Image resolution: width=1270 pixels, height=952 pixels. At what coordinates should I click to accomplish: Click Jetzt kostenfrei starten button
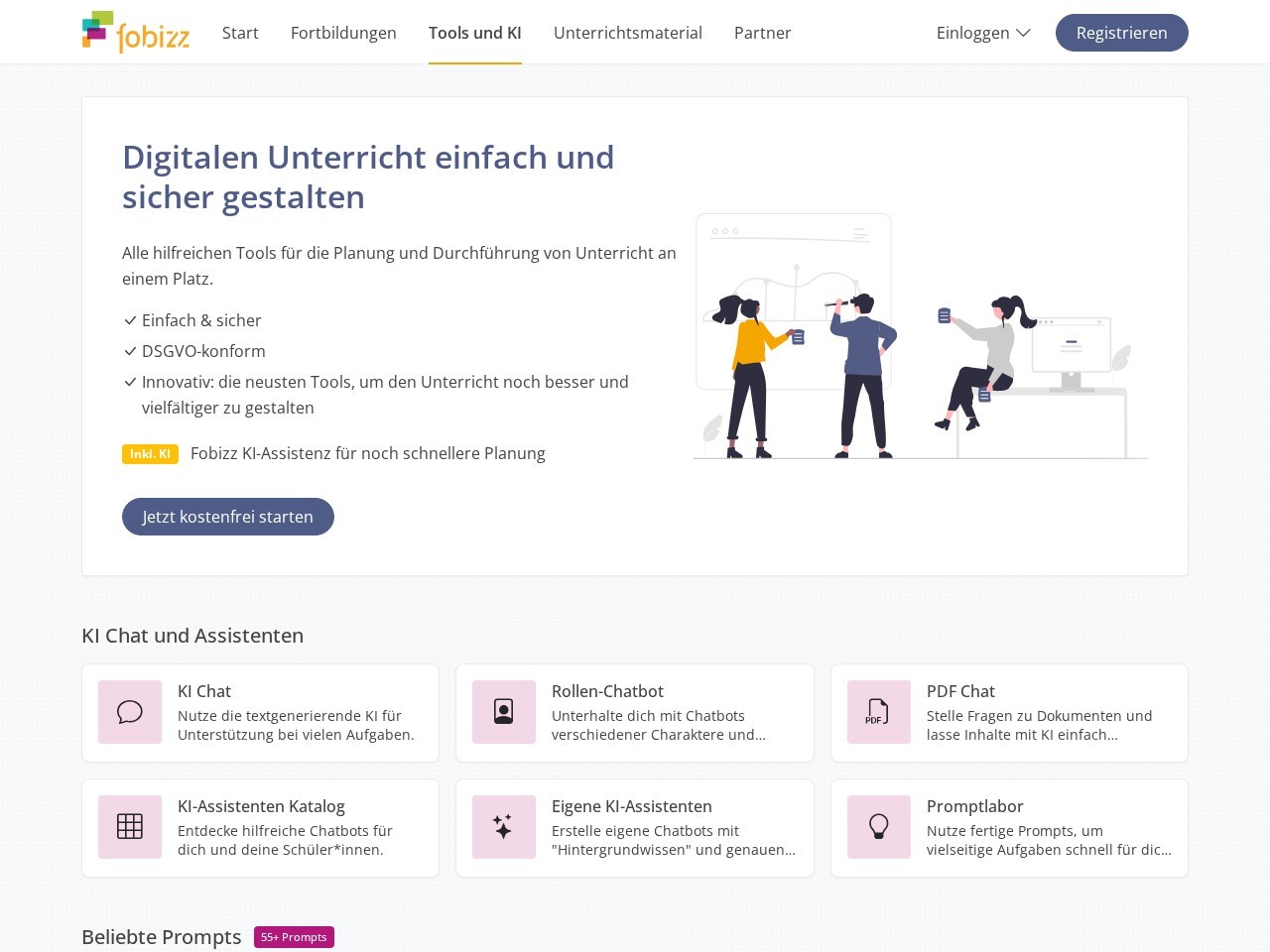click(228, 517)
